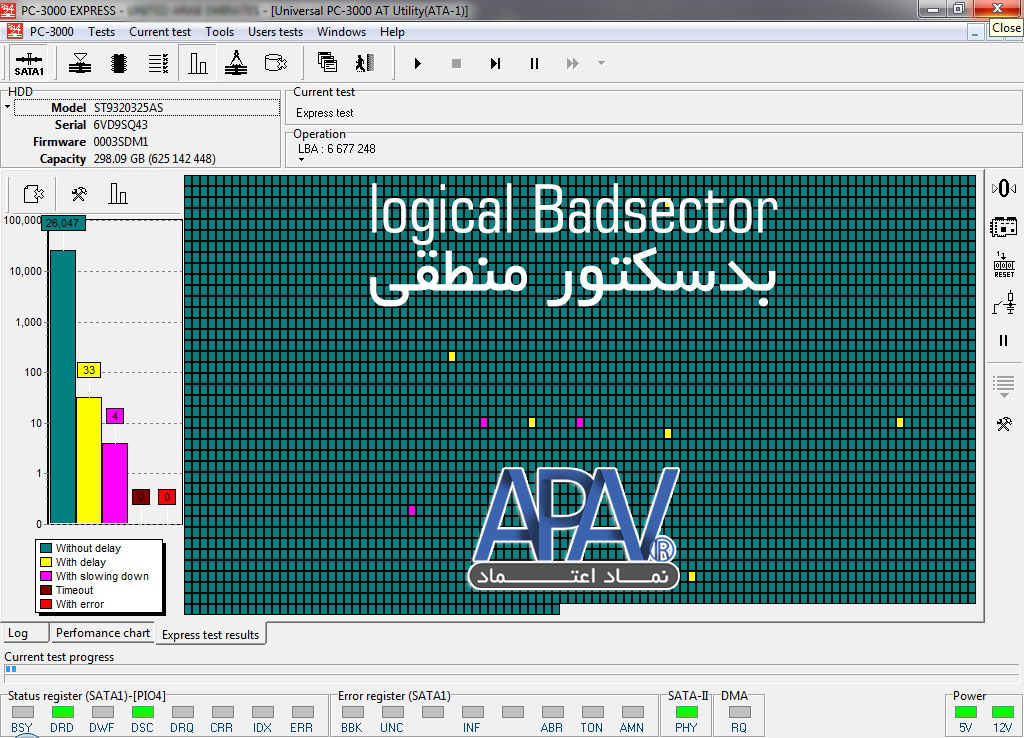
Task: Open the bar chart surface test icon
Action: pos(198,63)
